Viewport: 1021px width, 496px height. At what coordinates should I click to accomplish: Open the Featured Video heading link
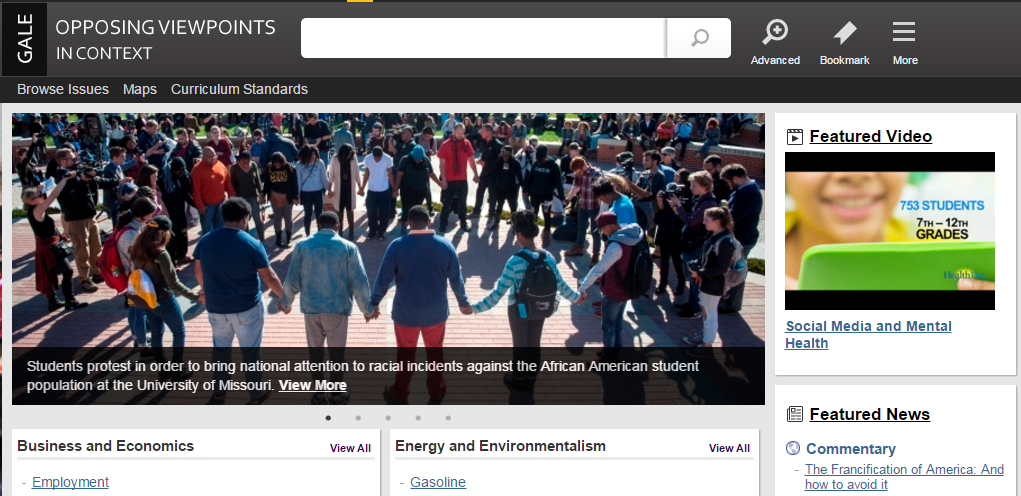pos(871,136)
